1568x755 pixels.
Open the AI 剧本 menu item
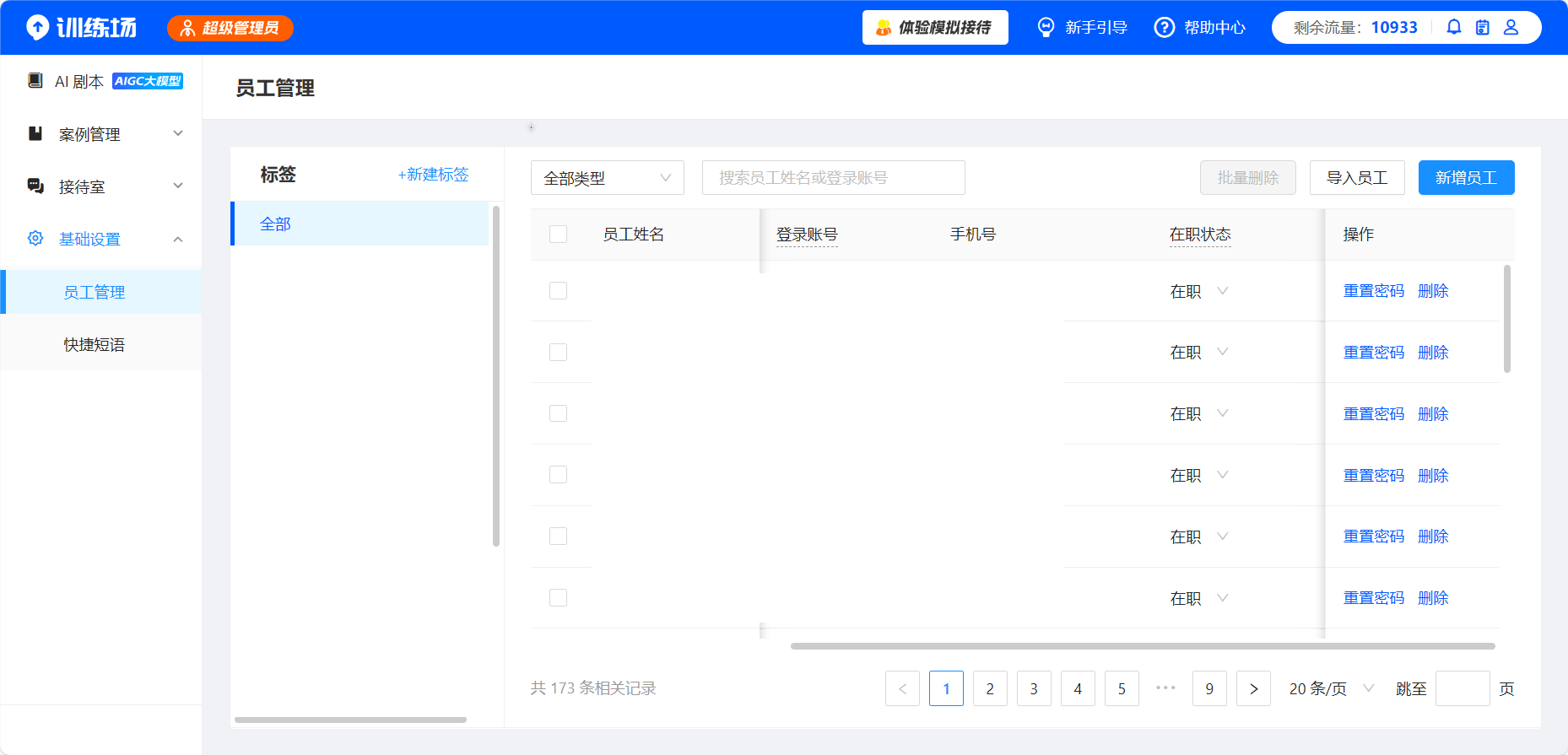point(101,81)
